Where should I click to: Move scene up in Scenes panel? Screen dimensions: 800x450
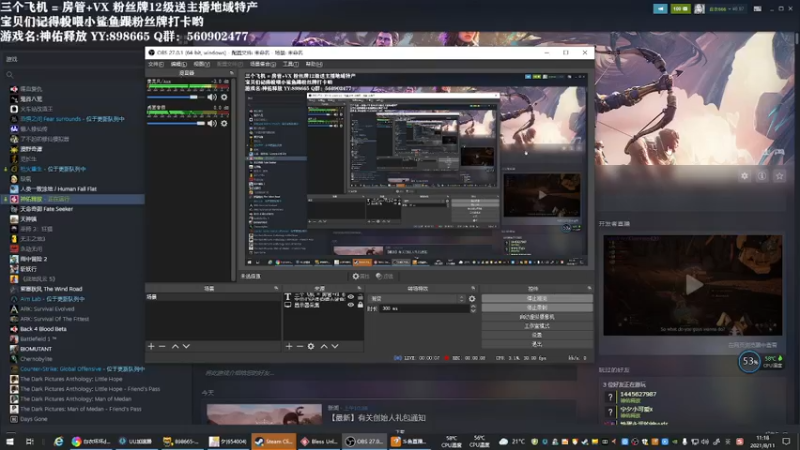click(175, 346)
